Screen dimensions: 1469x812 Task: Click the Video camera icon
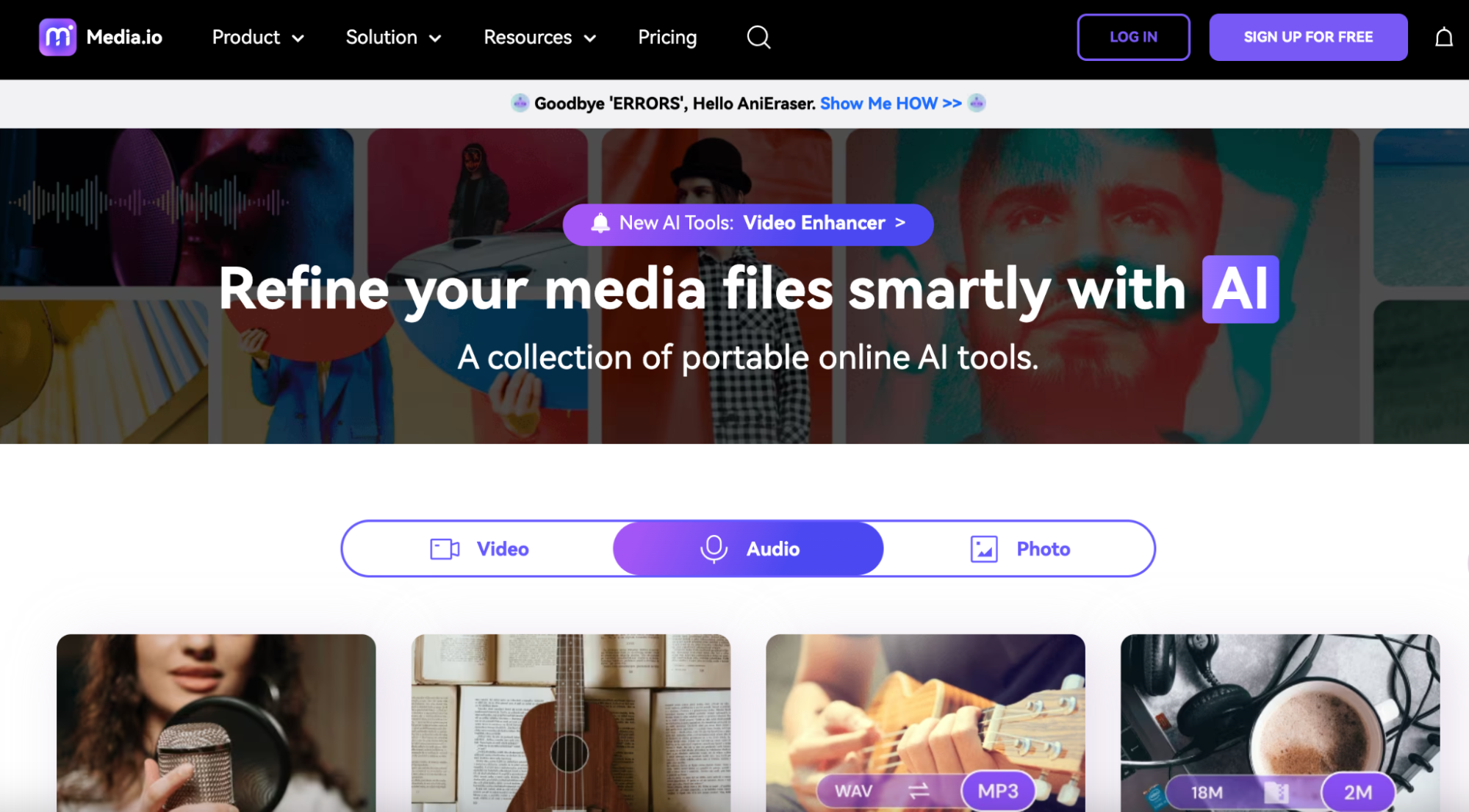[x=445, y=548]
